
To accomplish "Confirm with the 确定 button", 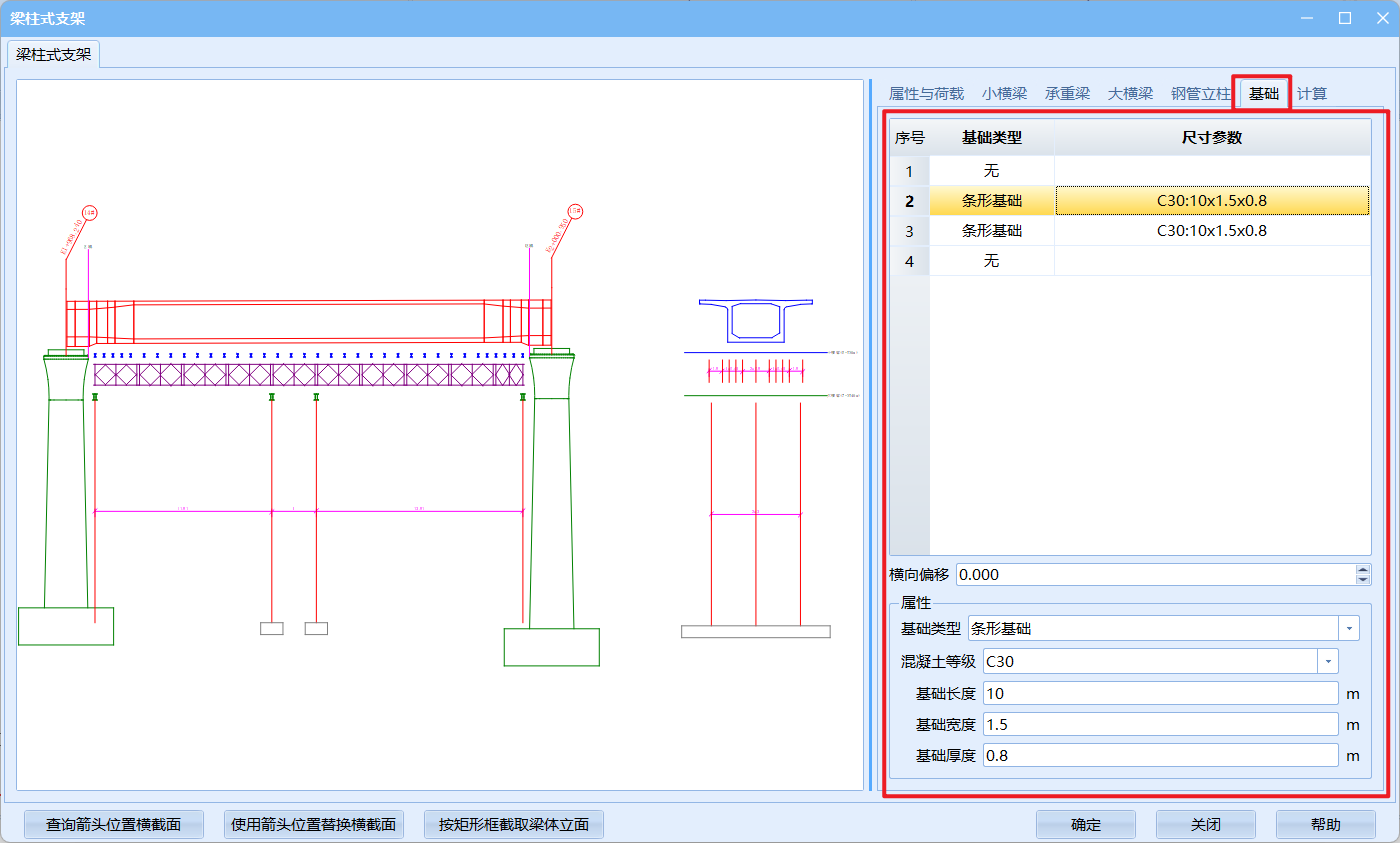I will coord(1085,825).
